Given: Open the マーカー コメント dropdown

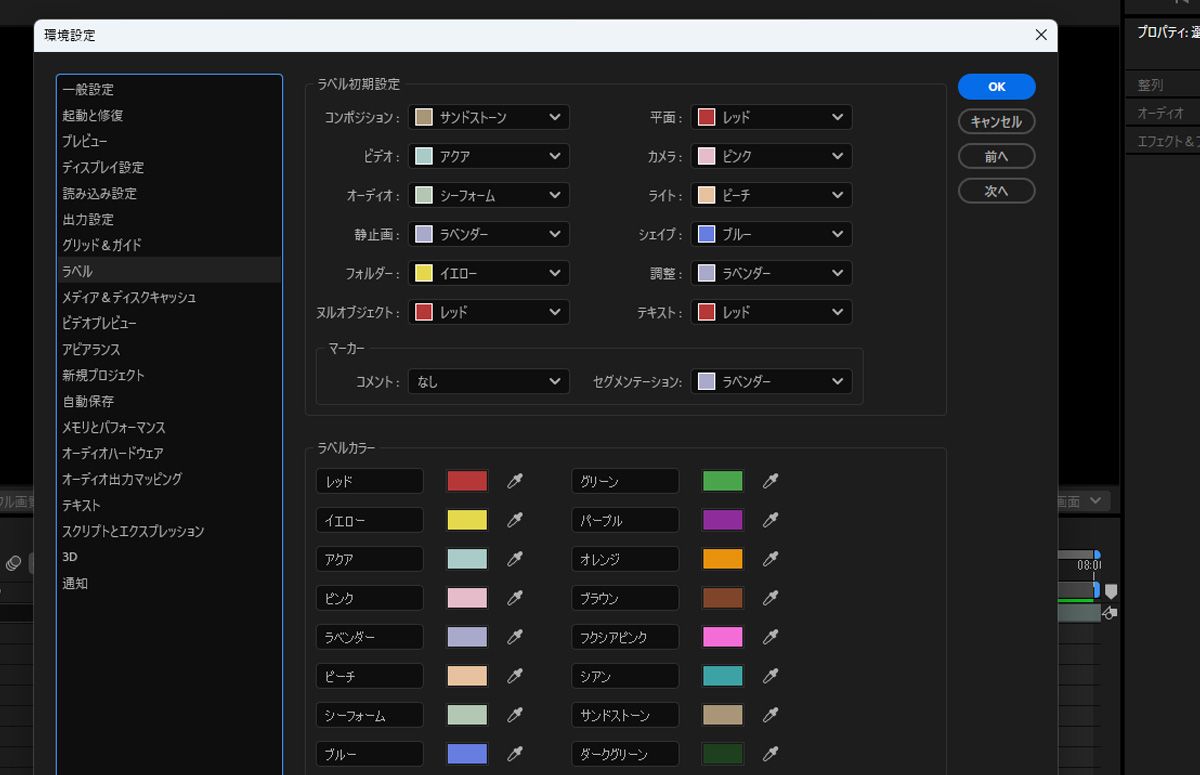Looking at the screenshot, I should click(x=489, y=381).
